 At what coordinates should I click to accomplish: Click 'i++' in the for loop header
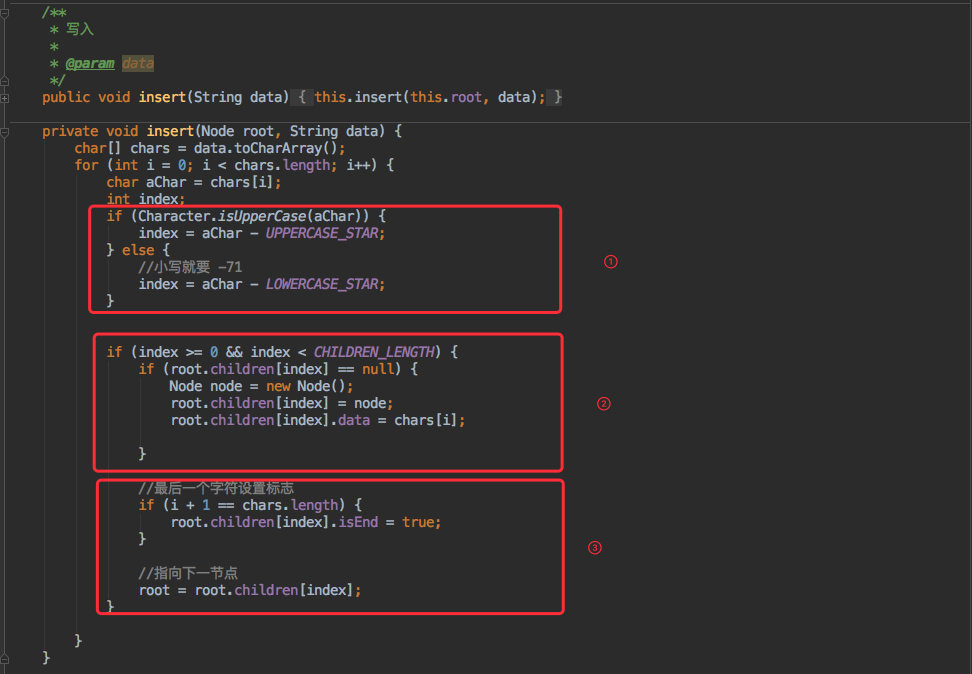tap(358, 165)
